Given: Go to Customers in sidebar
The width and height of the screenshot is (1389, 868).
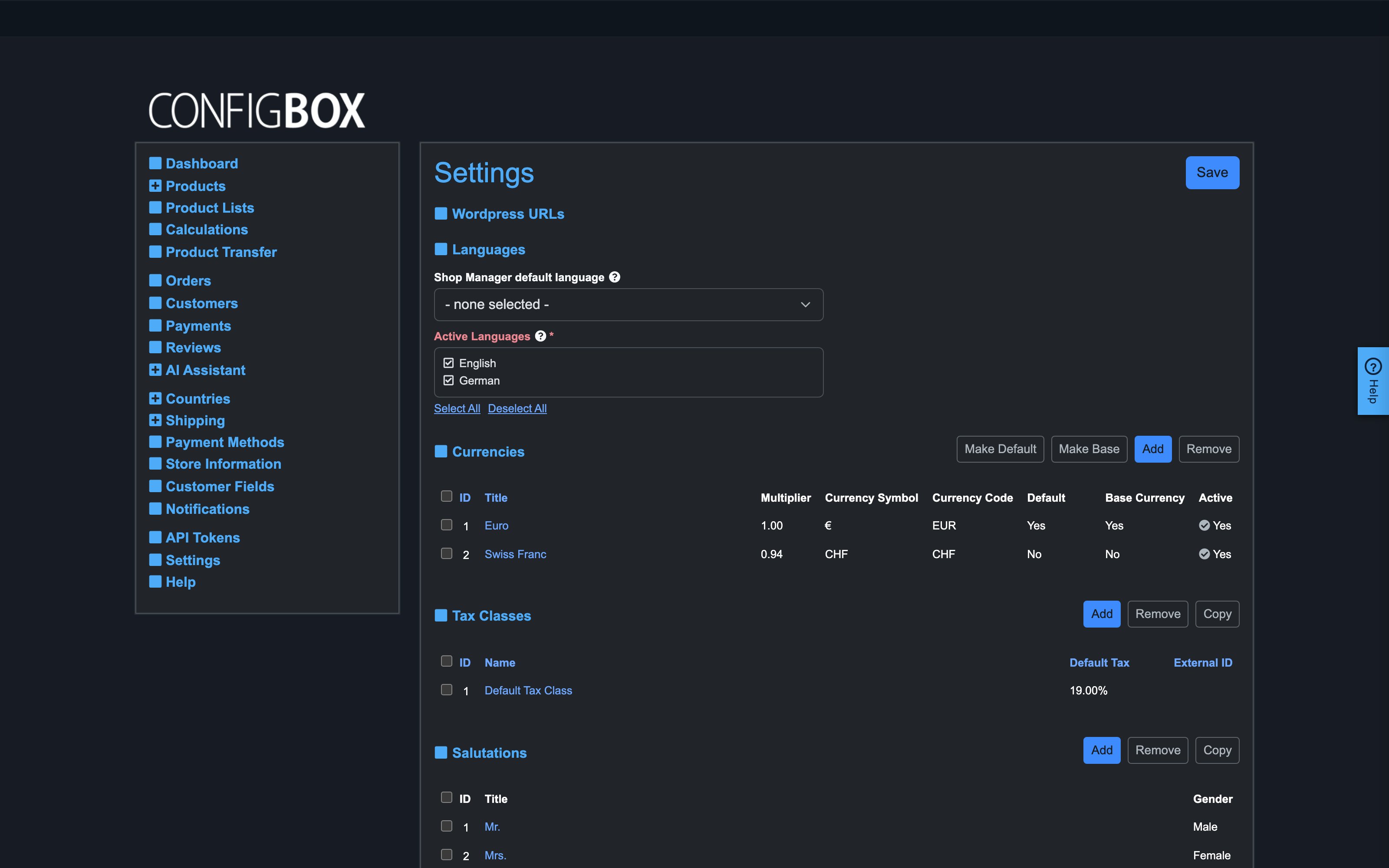Looking at the screenshot, I should pyautogui.click(x=201, y=303).
